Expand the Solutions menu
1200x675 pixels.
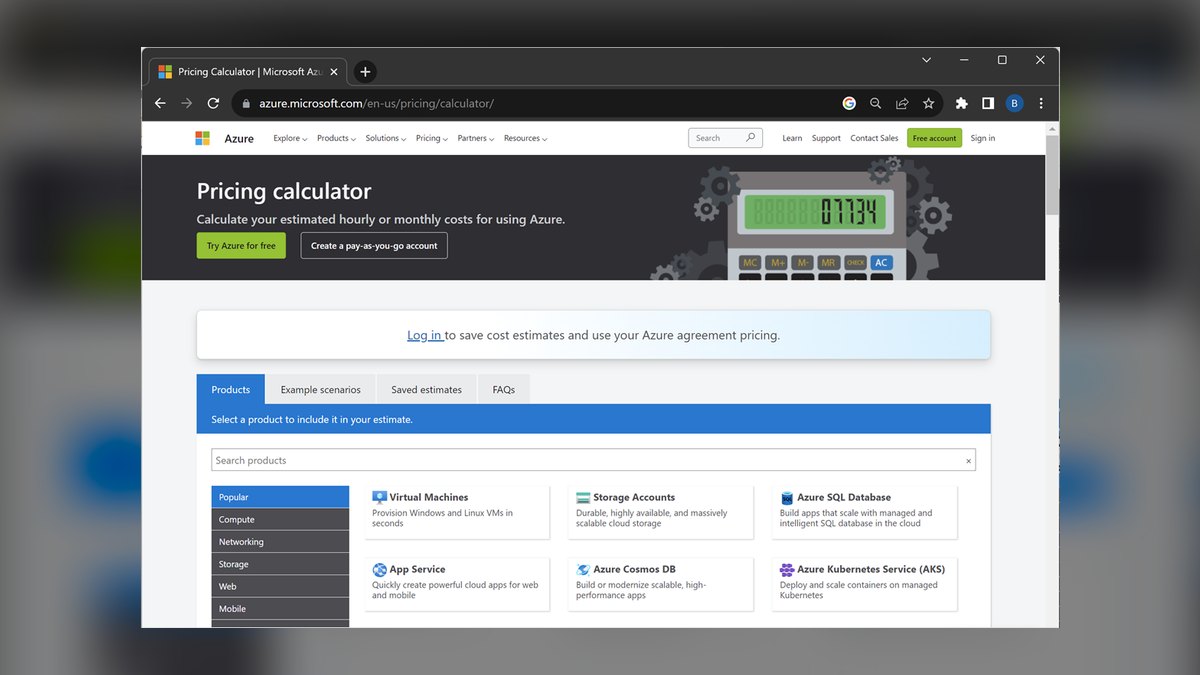(386, 138)
